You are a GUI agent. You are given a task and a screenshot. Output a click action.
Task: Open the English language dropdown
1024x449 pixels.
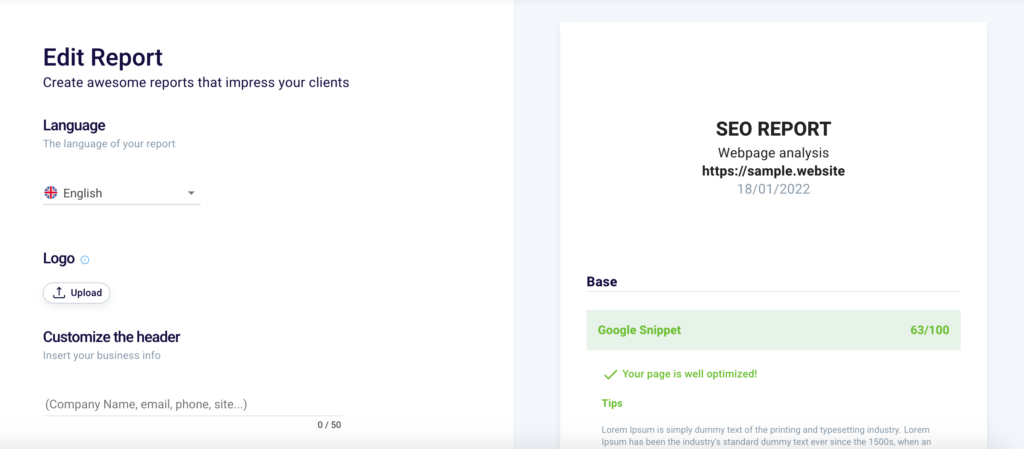(x=121, y=193)
